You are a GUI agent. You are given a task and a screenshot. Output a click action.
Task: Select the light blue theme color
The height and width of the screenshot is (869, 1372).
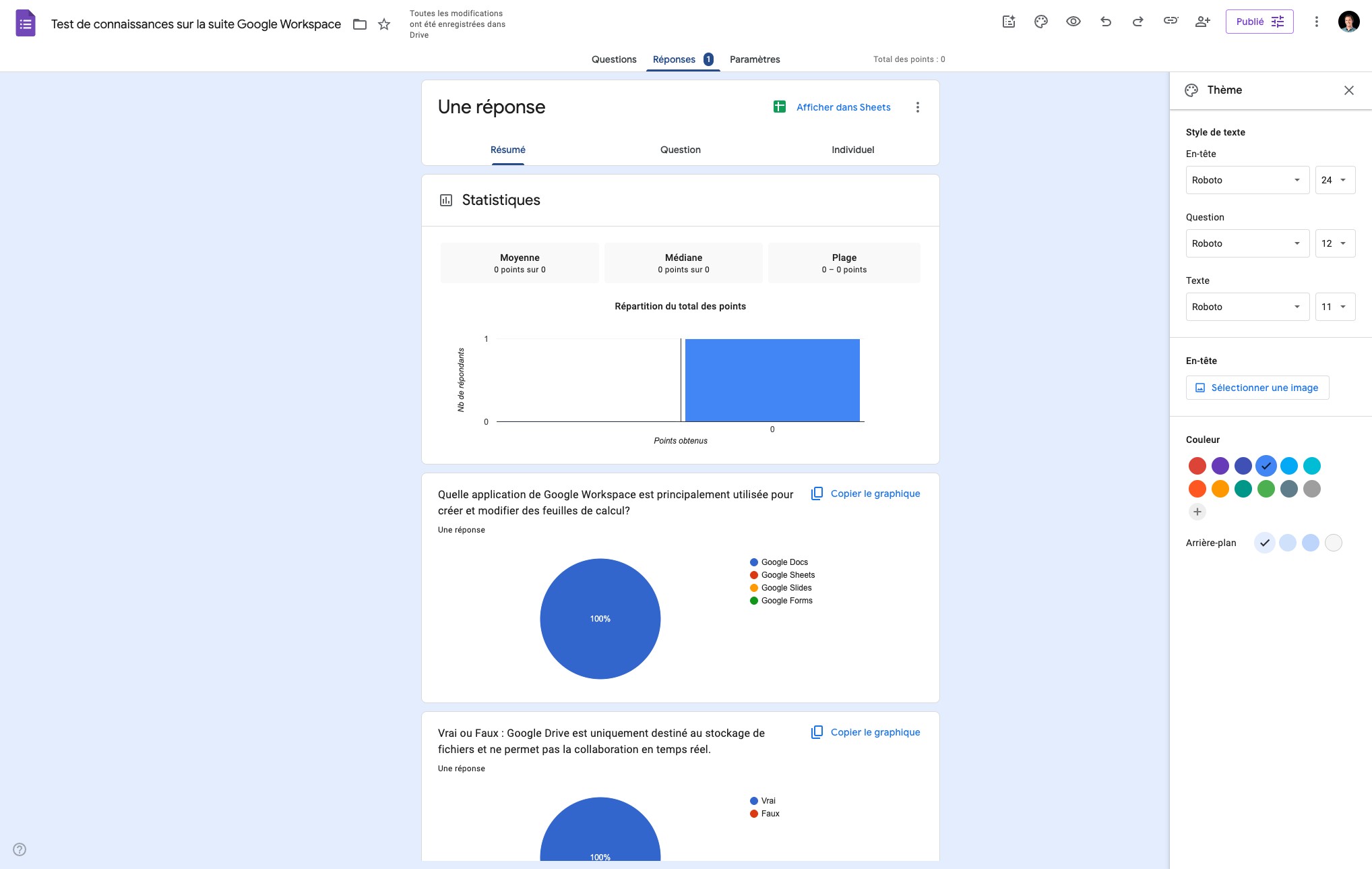click(x=1289, y=466)
